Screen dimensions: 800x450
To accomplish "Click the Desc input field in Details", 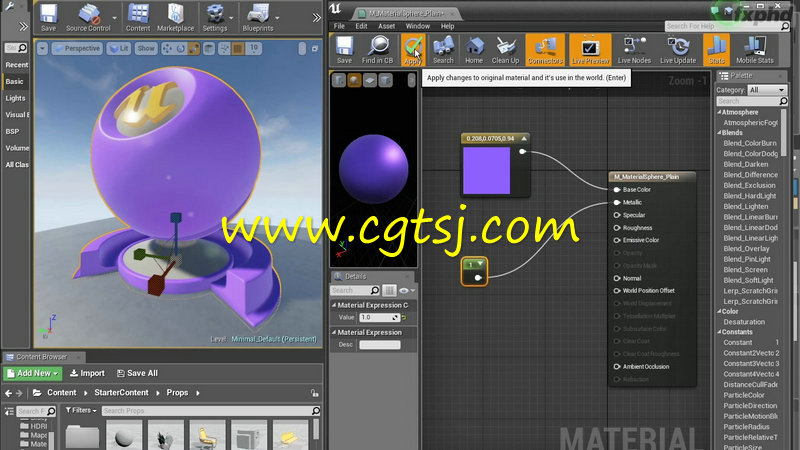I will 380,345.
